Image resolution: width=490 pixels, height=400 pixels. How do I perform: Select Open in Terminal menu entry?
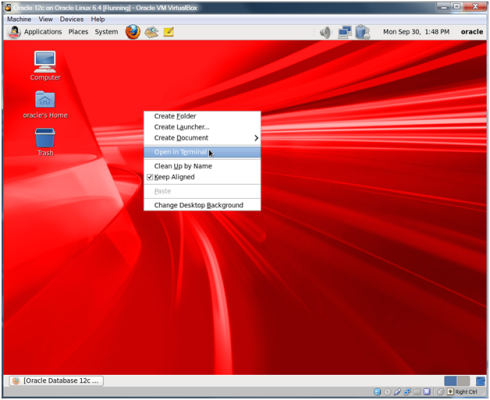tap(202, 152)
